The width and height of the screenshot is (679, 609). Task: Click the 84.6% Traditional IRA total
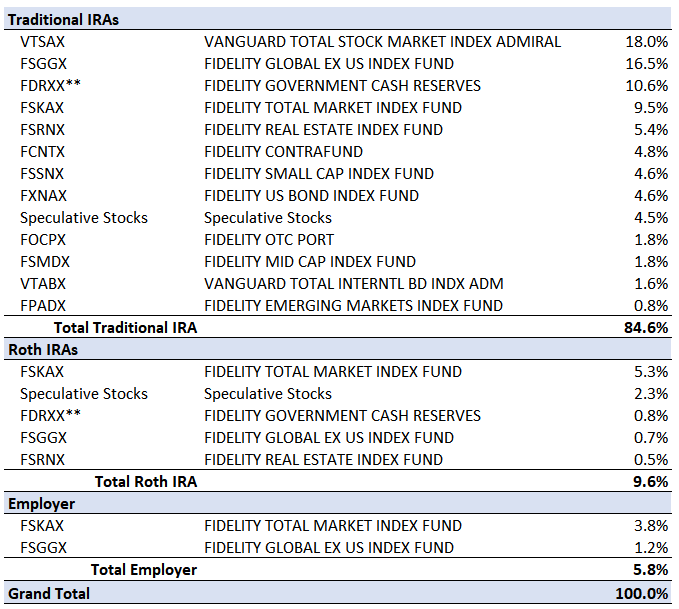click(646, 328)
